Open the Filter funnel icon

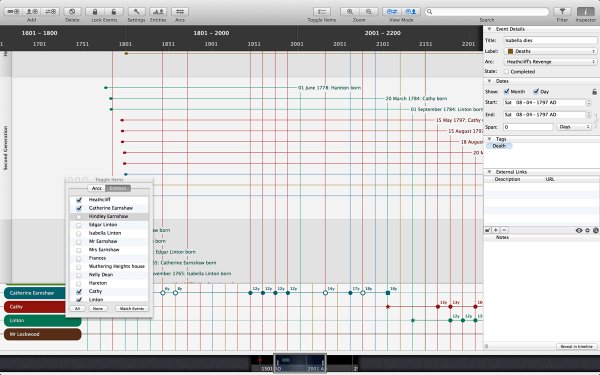[562, 12]
